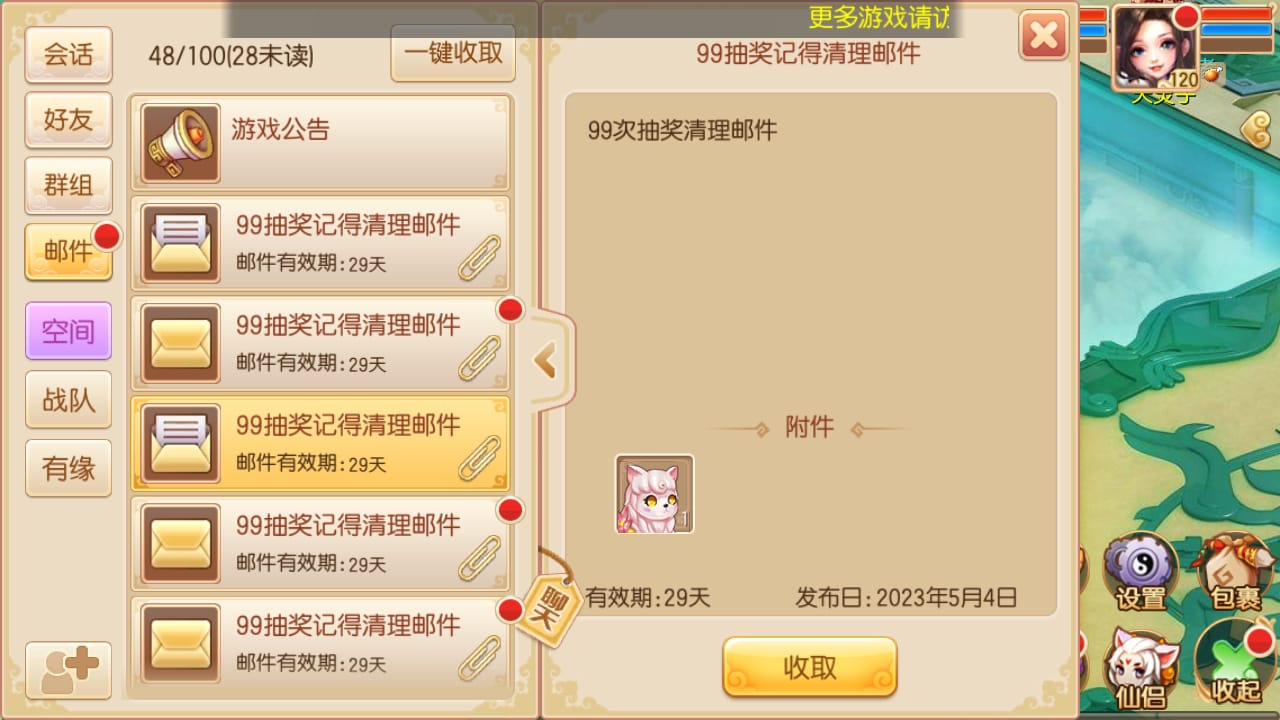Collapse the panel with the left arrow
1280x720 pixels.
click(x=547, y=360)
